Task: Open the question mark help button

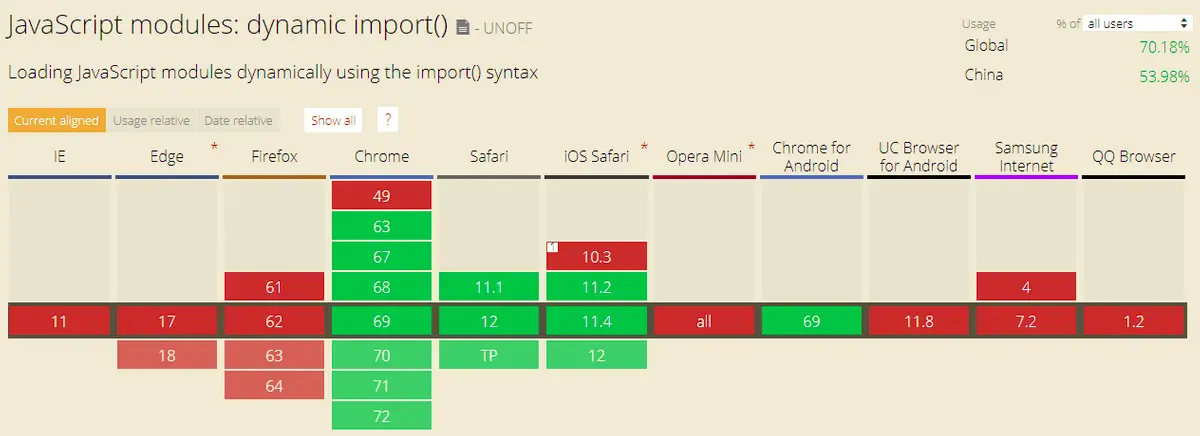Action: pos(388,120)
